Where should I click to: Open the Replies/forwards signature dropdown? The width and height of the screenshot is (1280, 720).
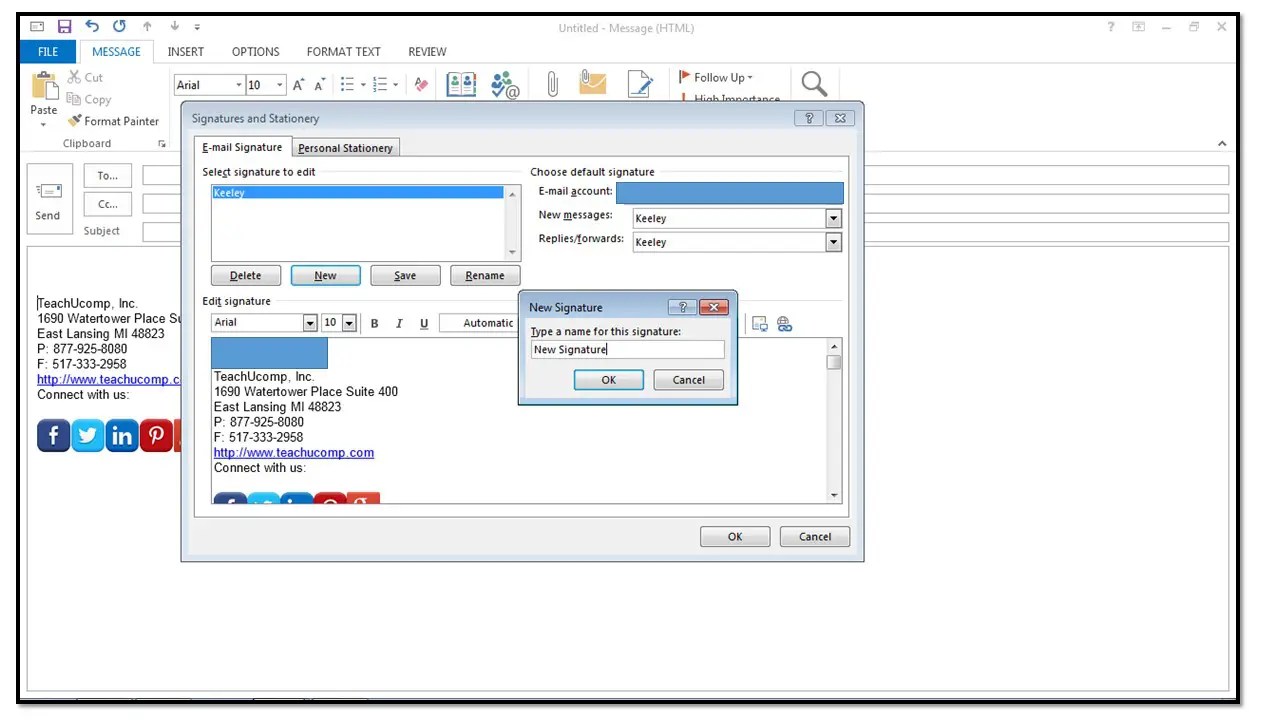[x=832, y=242]
